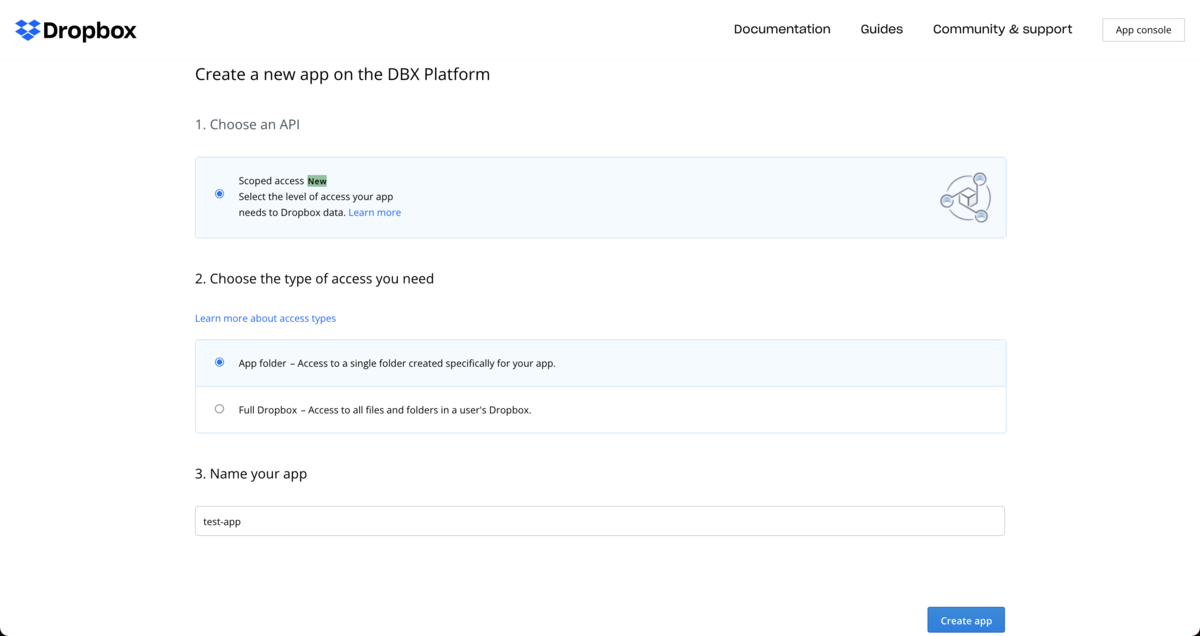
Task: Select the Scoped access radio button
Action: (x=220, y=194)
